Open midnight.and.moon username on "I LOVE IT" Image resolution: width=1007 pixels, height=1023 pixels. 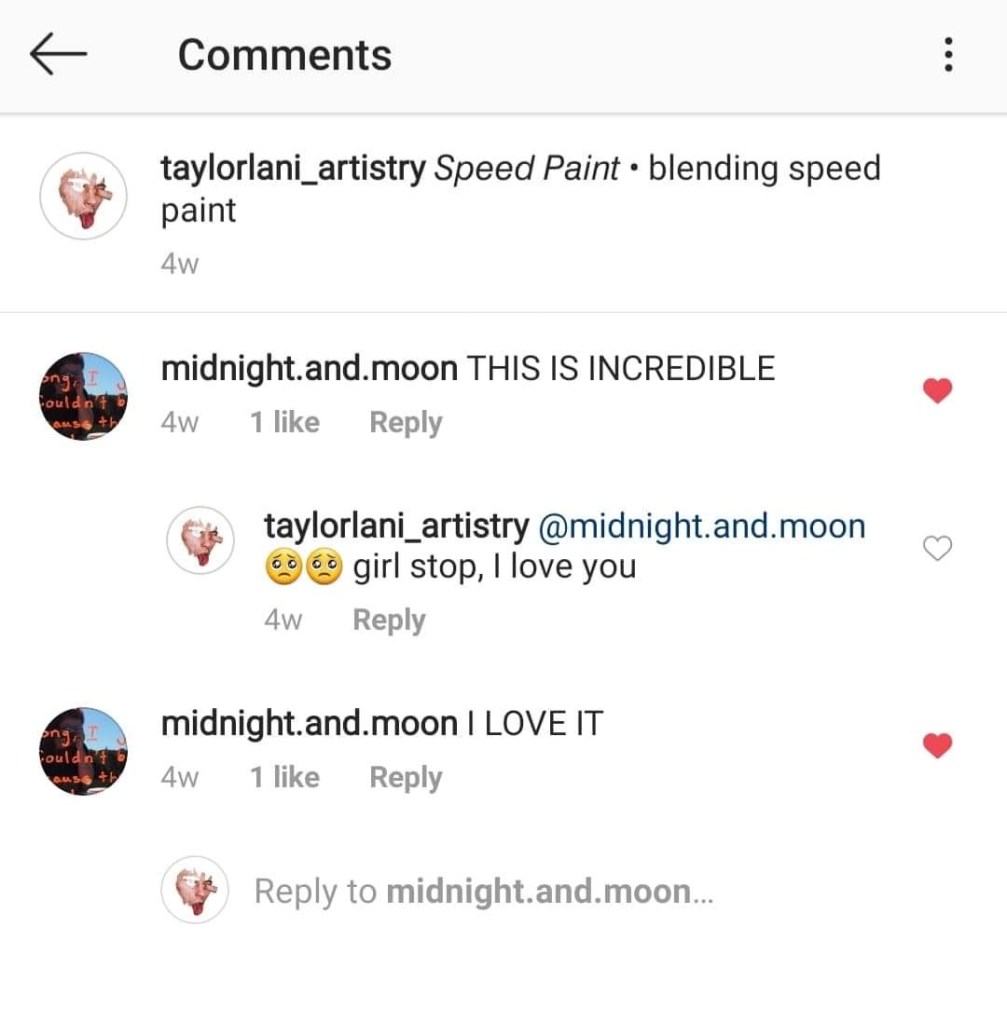coord(308,723)
